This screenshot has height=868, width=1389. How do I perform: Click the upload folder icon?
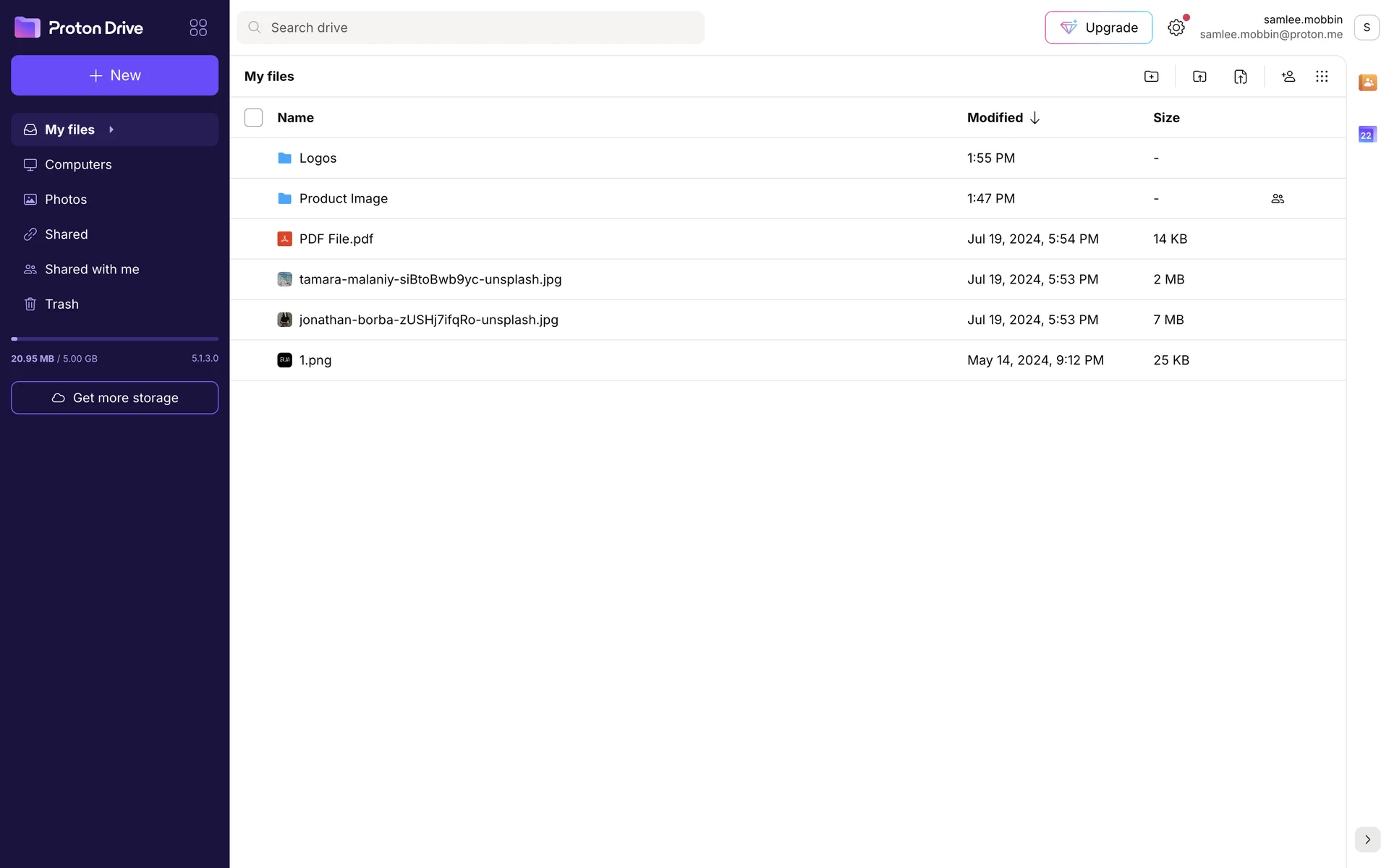(1199, 77)
